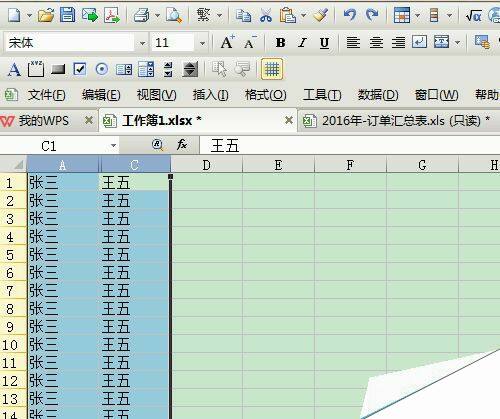Open the font size dropdown

click(x=202, y=43)
